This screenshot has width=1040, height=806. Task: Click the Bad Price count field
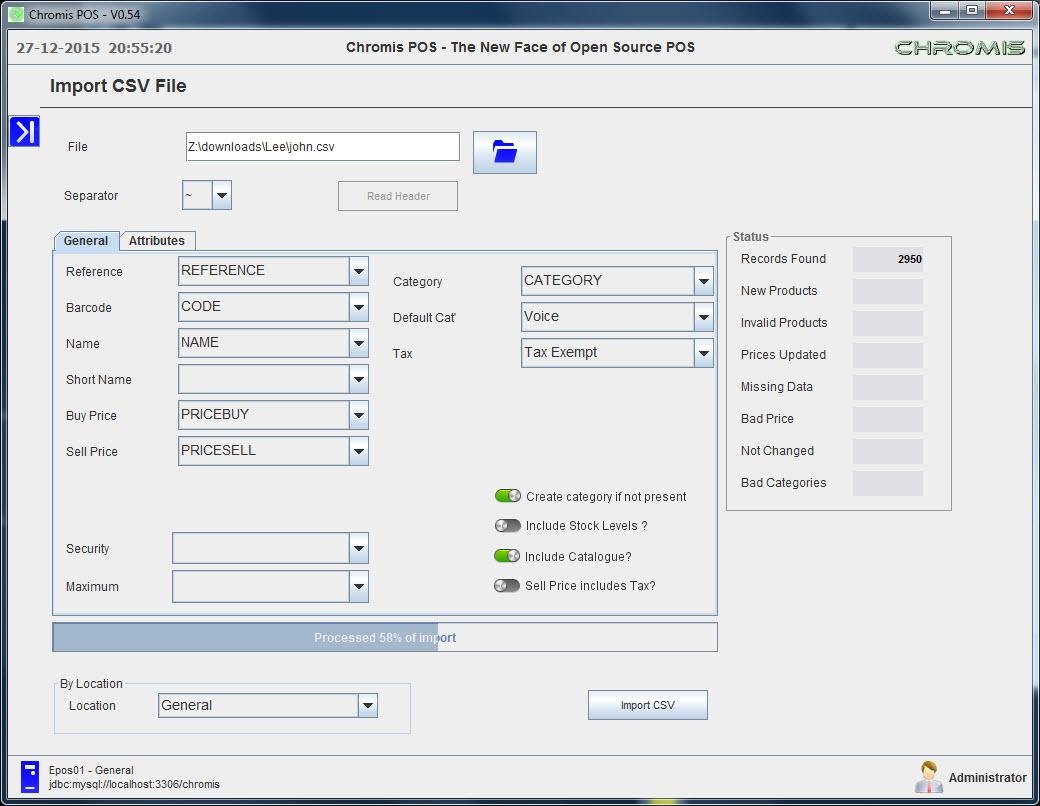click(887, 419)
